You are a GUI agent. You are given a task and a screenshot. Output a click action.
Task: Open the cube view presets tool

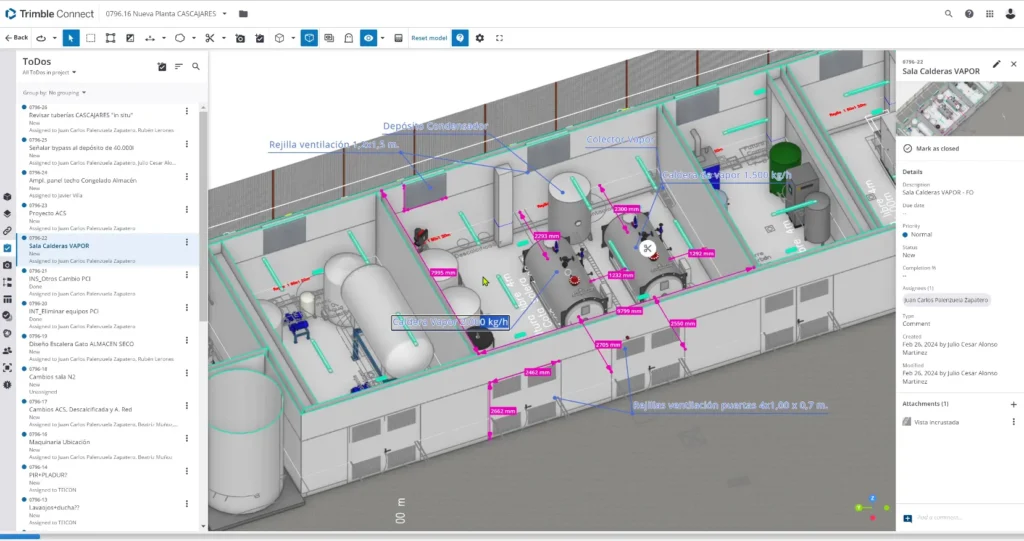coord(280,38)
